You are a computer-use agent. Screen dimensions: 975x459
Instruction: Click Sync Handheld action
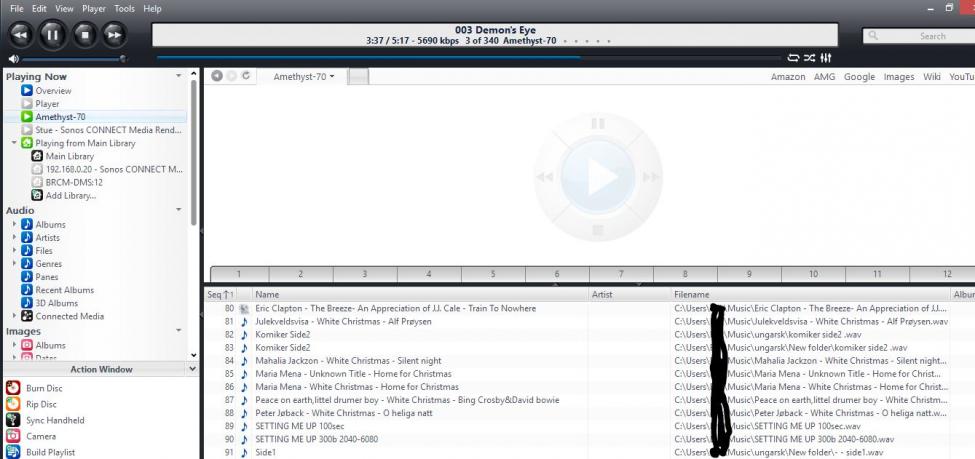pos(55,420)
